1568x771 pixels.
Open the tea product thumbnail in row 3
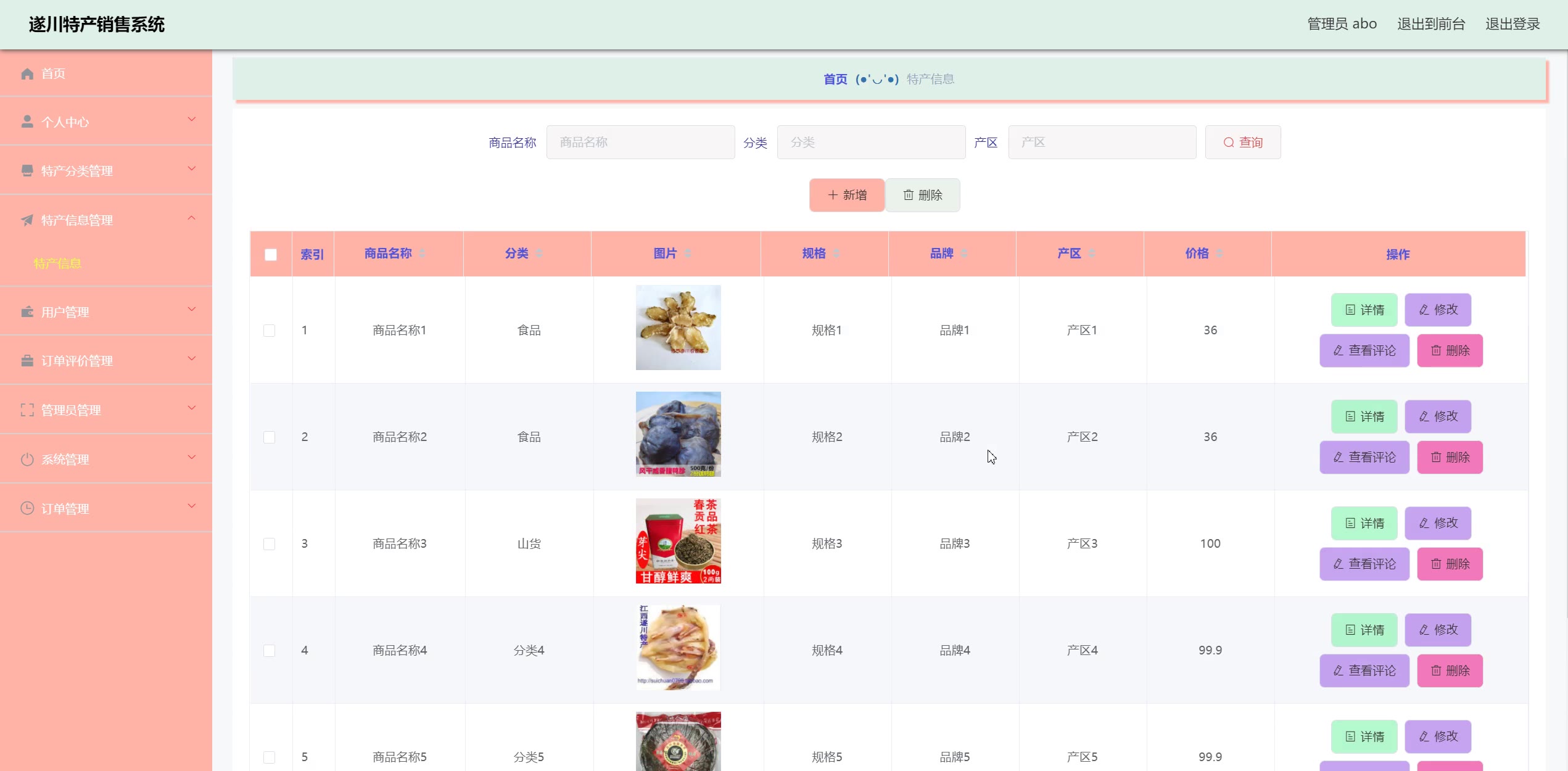point(678,541)
